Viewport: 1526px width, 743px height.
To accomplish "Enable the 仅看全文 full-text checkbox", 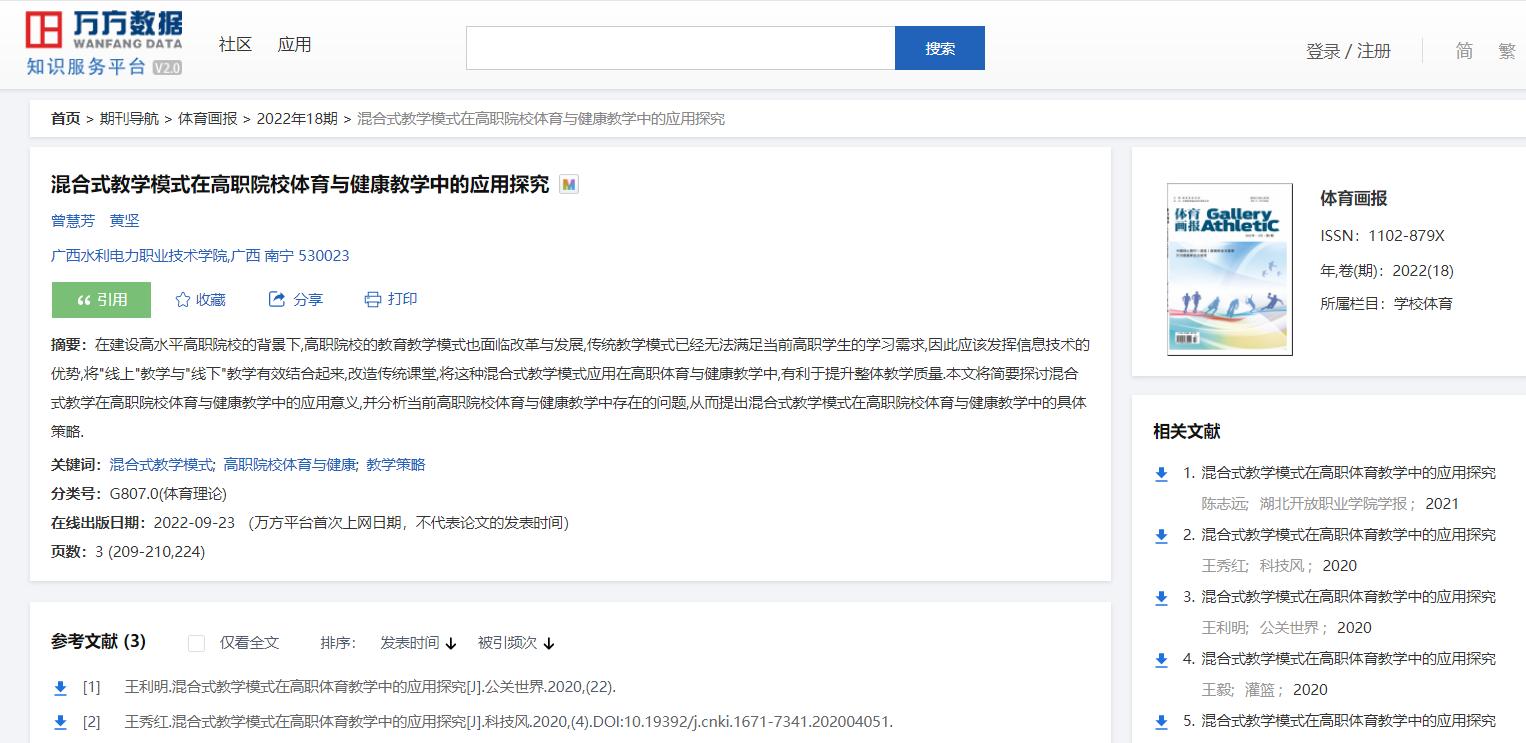I will coord(196,643).
